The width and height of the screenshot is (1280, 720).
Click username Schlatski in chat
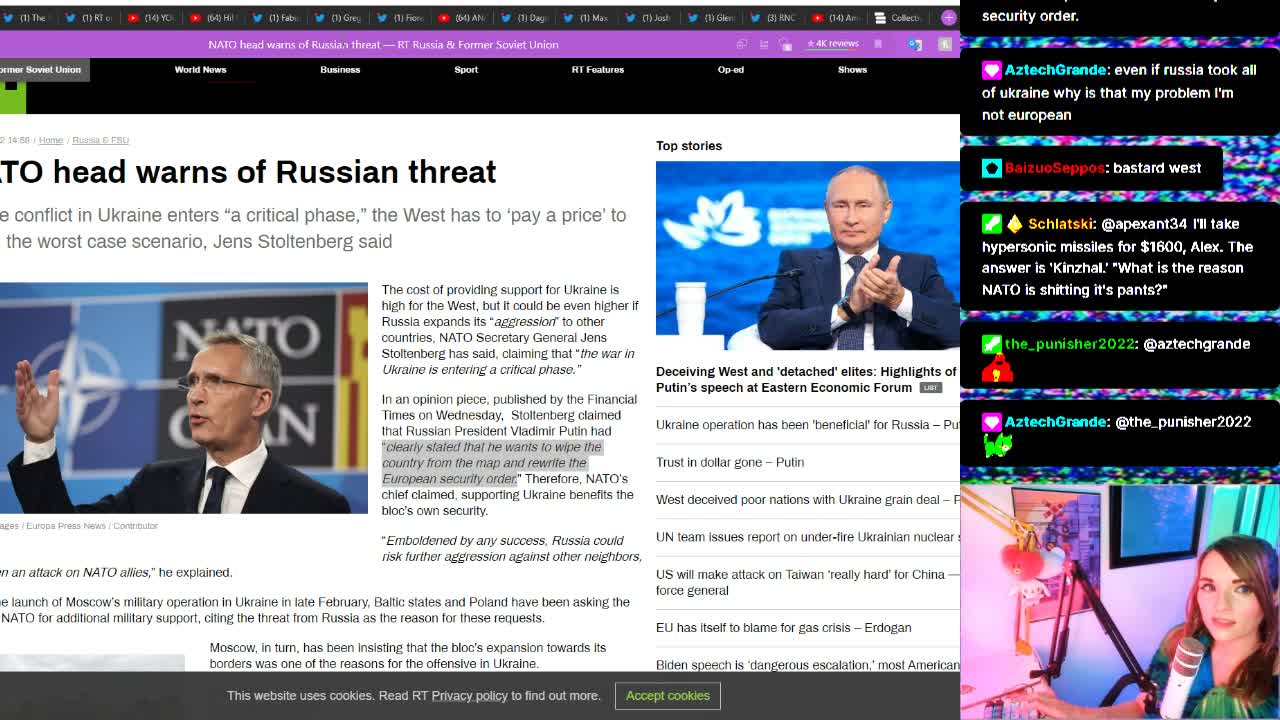coord(1060,224)
